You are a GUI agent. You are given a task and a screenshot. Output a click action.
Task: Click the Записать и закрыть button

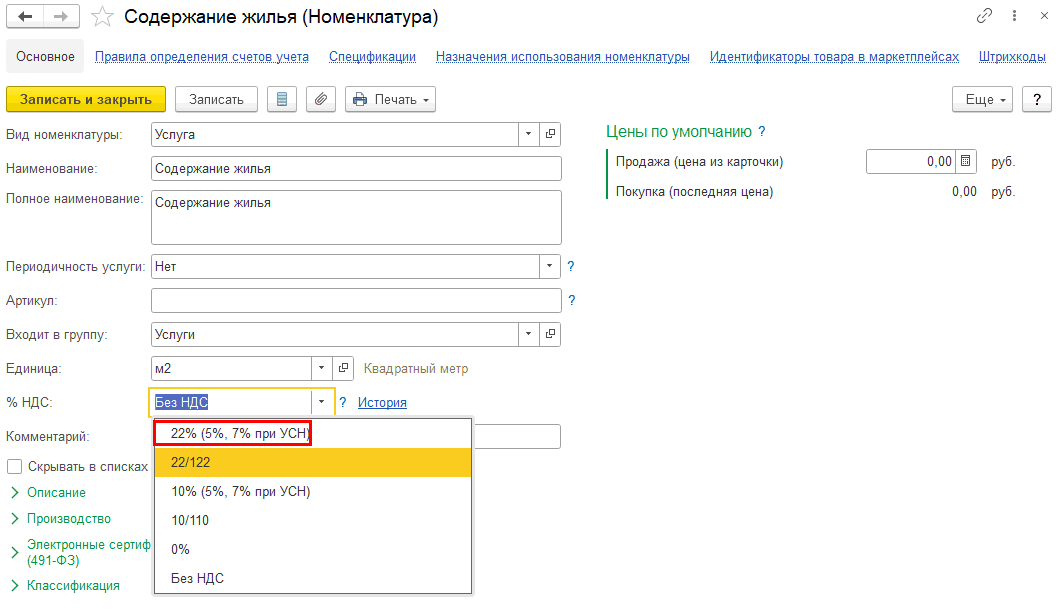tap(86, 99)
